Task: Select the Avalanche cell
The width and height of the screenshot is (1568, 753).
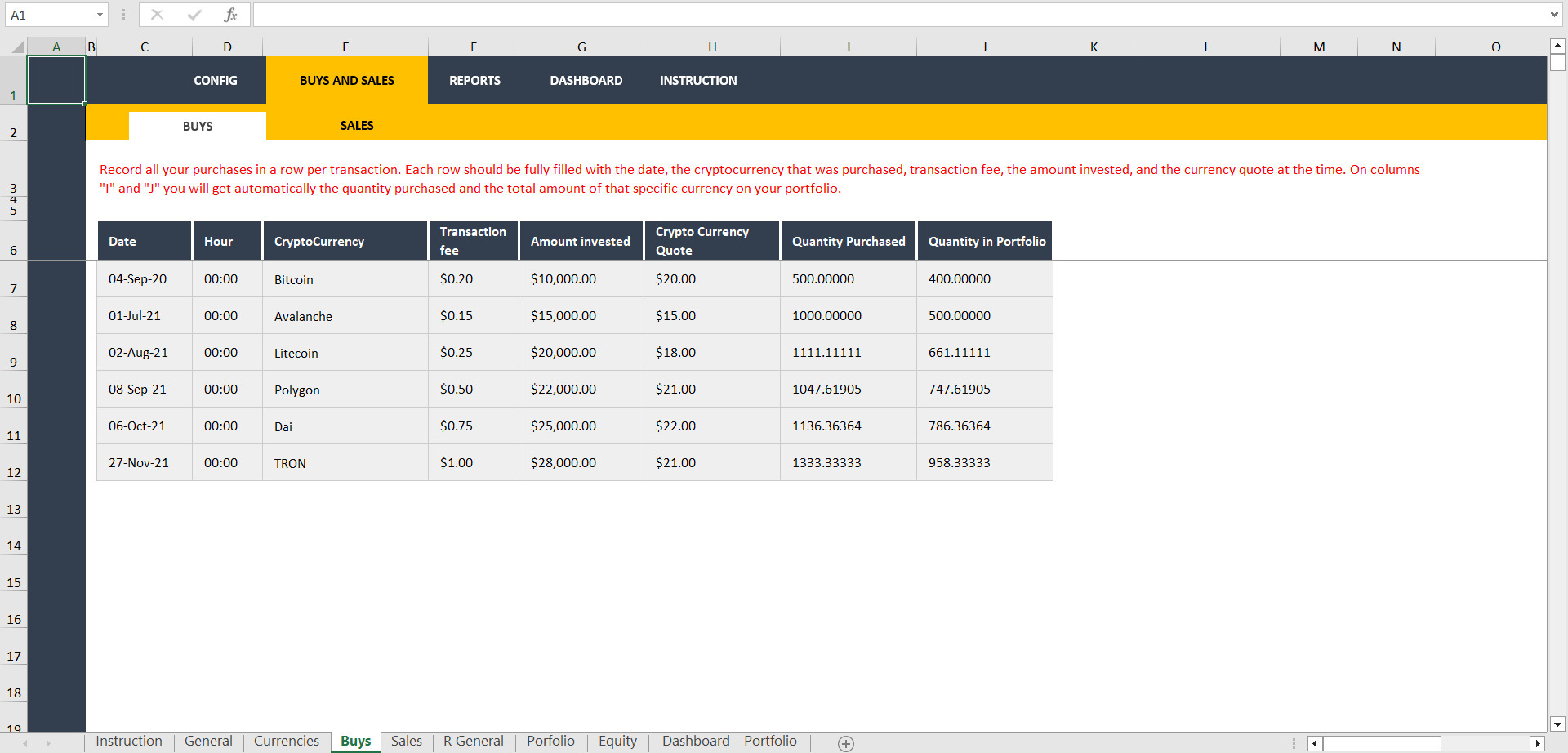Action: pyautogui.click(x=345, y=316)
